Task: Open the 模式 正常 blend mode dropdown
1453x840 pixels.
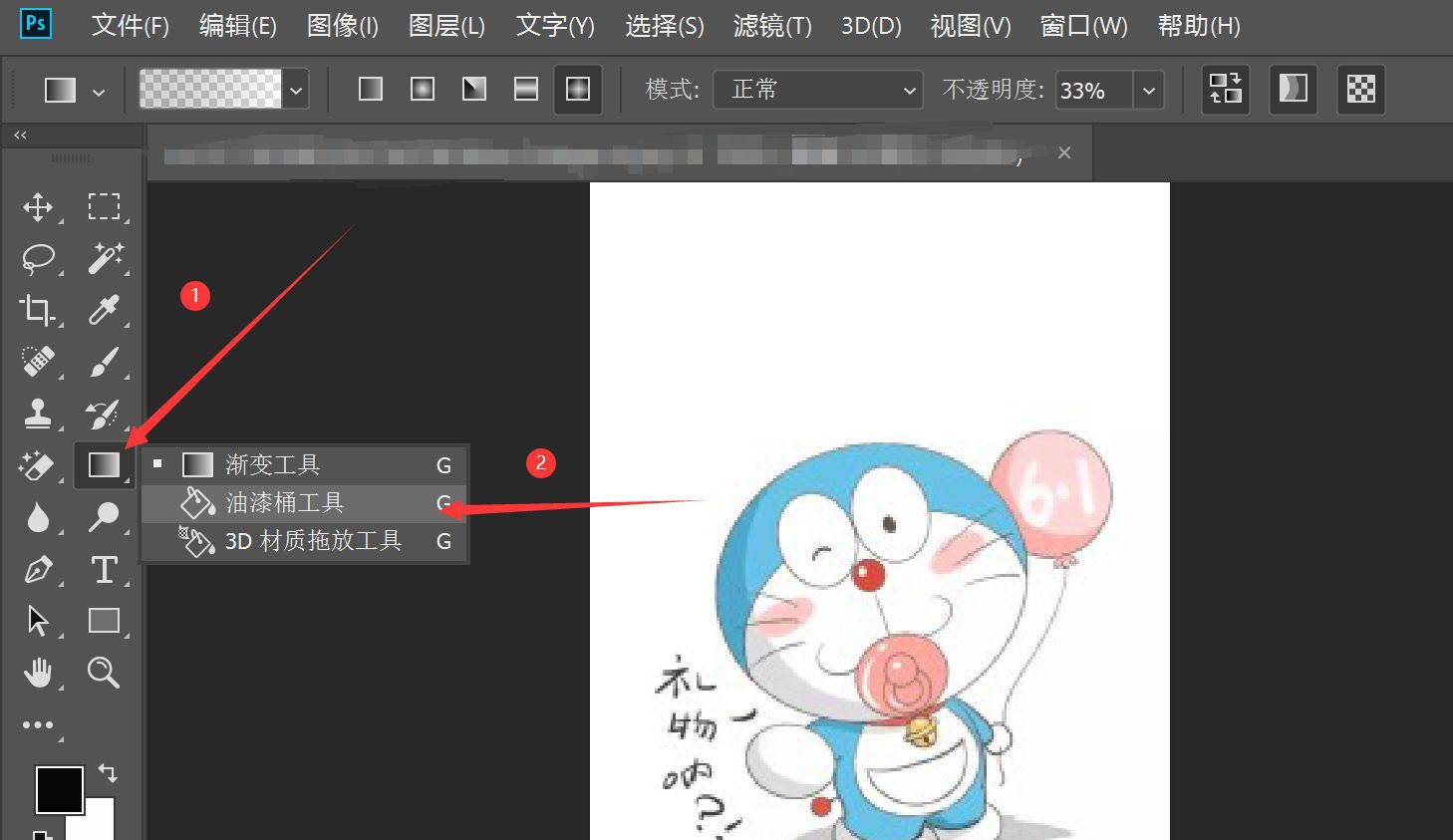Action: click(x=818, y=90)
